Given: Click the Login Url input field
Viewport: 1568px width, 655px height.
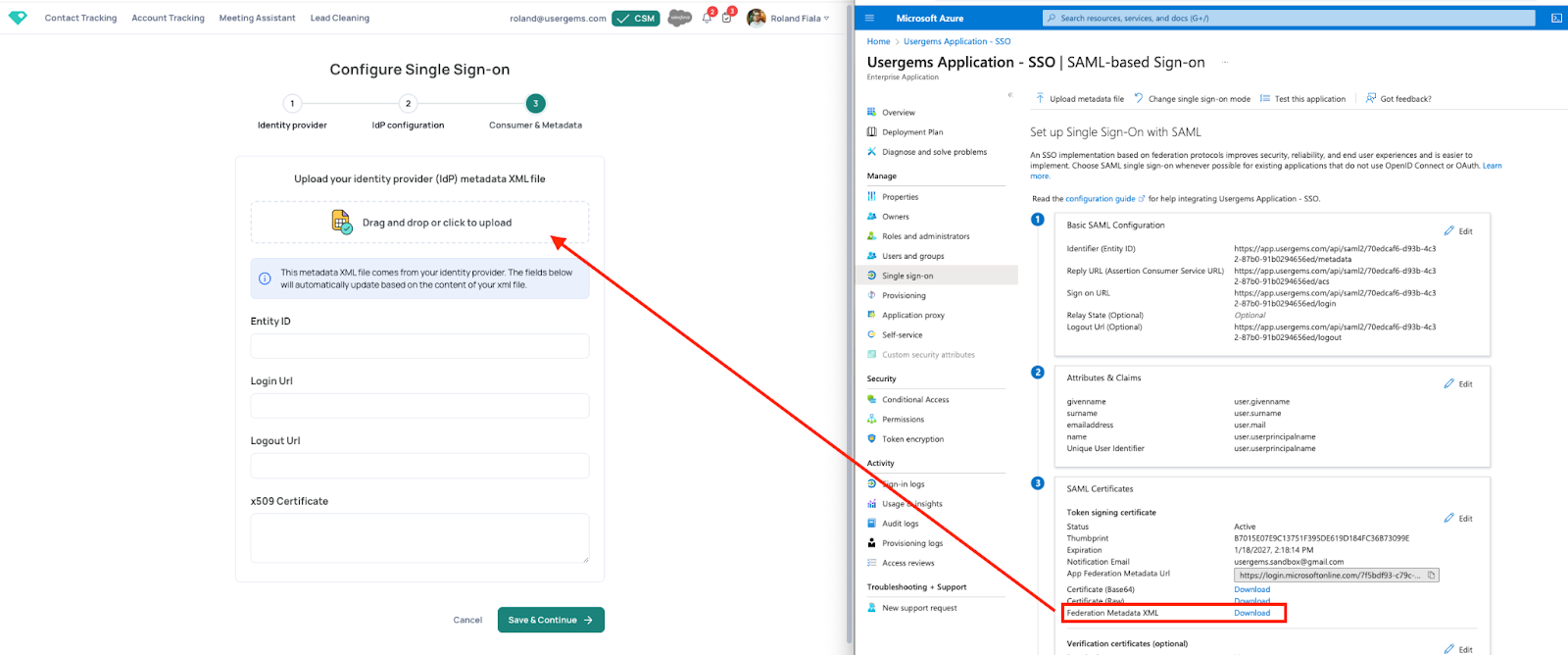Looking at the screenshot, I should (x=419, y=406).
